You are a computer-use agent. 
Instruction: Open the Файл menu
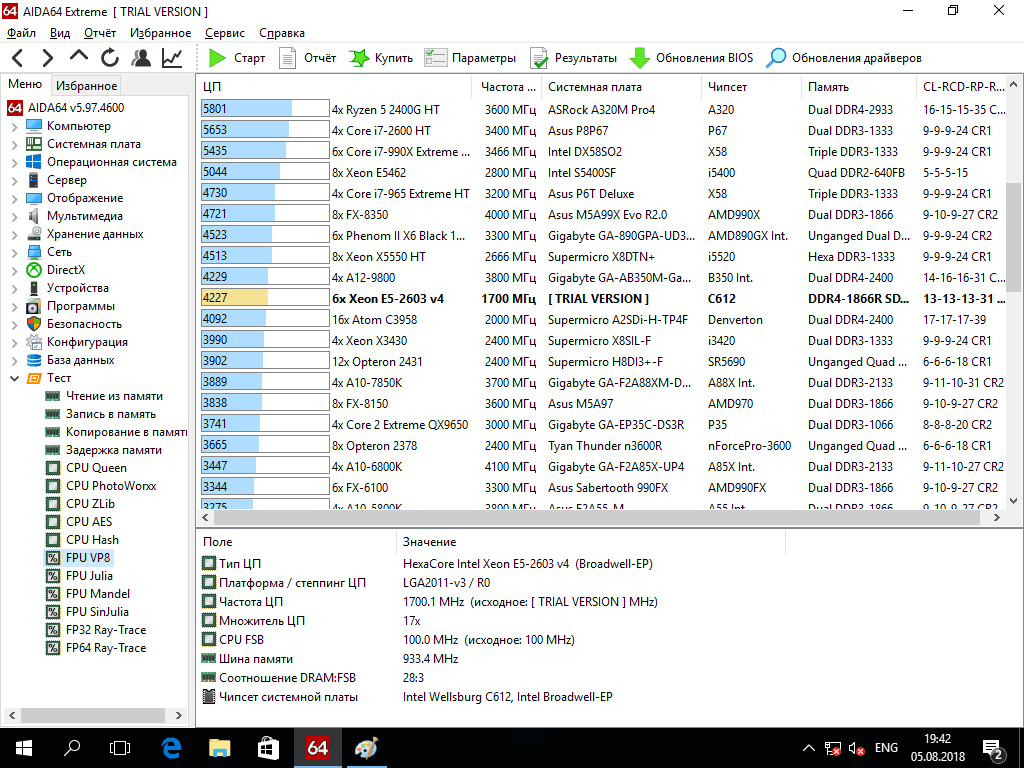[x=22, y=33]
